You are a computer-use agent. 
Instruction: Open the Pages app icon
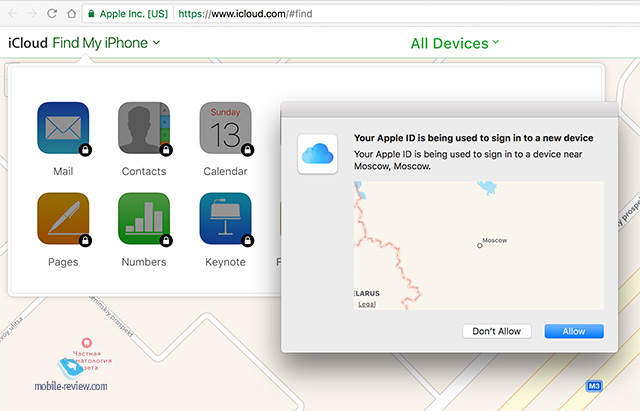coord(63,218)
